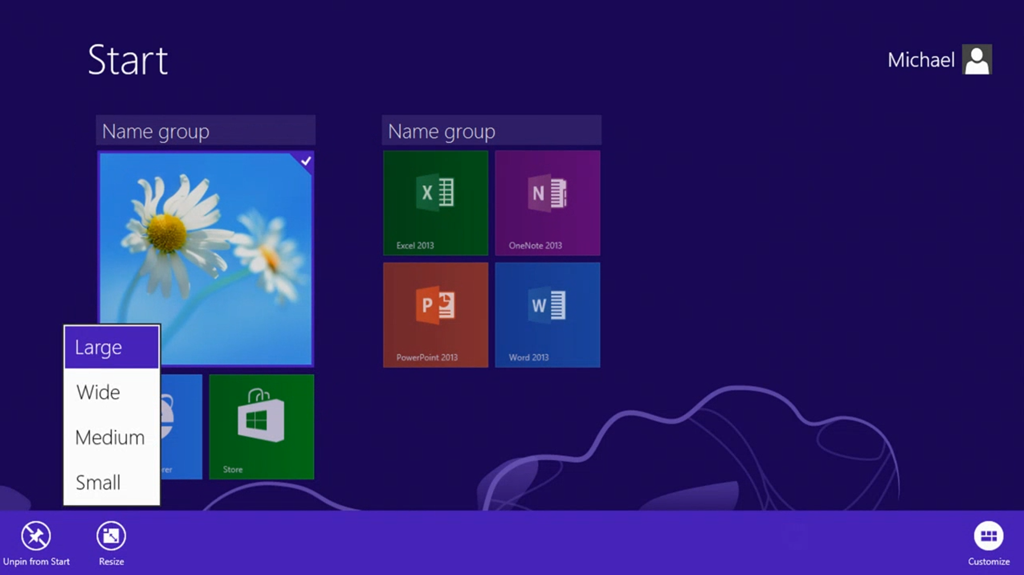Open the Excel 2013 tile
1024x575 pixels.
(x=436, y=203)
